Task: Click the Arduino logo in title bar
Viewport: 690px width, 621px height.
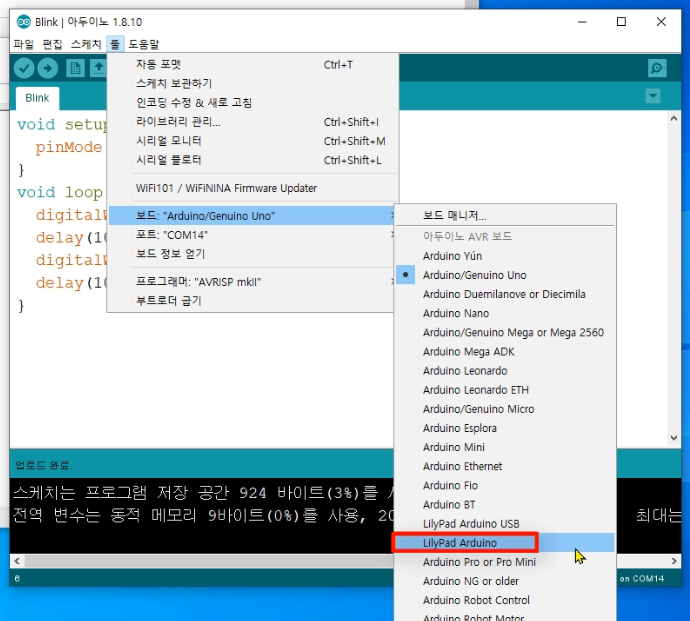Action: [23, 22]
